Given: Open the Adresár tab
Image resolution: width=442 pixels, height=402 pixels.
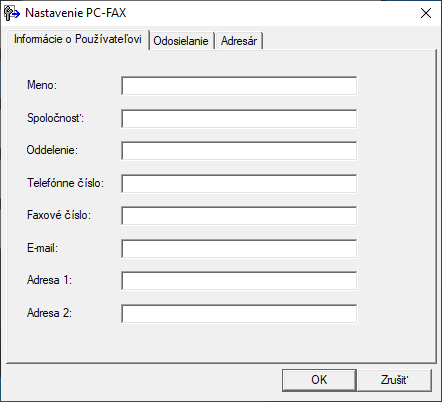Looking at the screenshot, I should (239, 41).
